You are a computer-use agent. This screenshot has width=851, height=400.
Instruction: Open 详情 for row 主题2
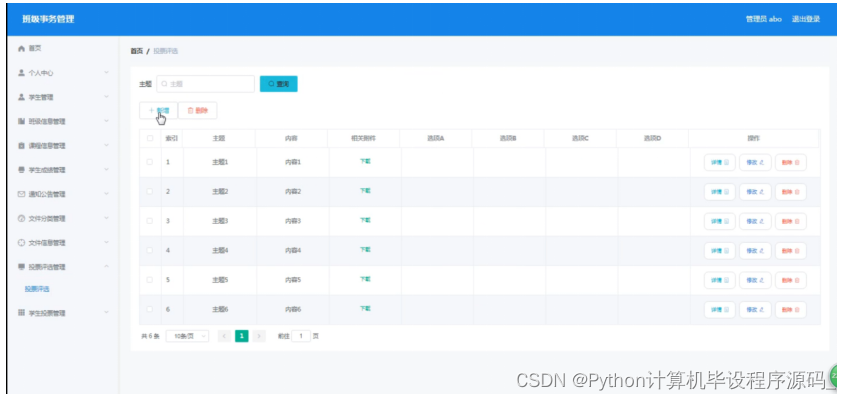coord(720,192)
